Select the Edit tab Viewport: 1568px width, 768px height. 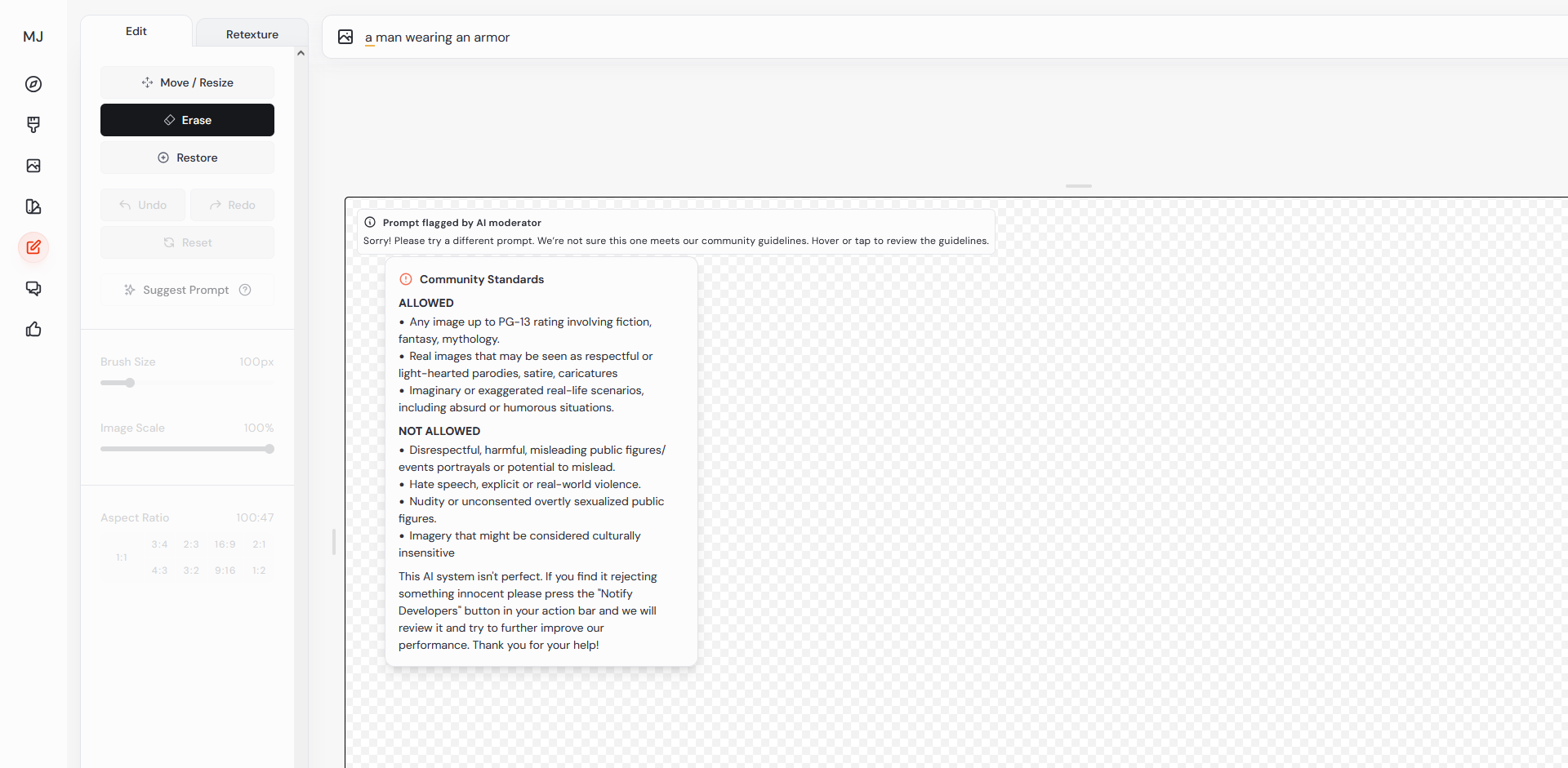coord(136,31)
